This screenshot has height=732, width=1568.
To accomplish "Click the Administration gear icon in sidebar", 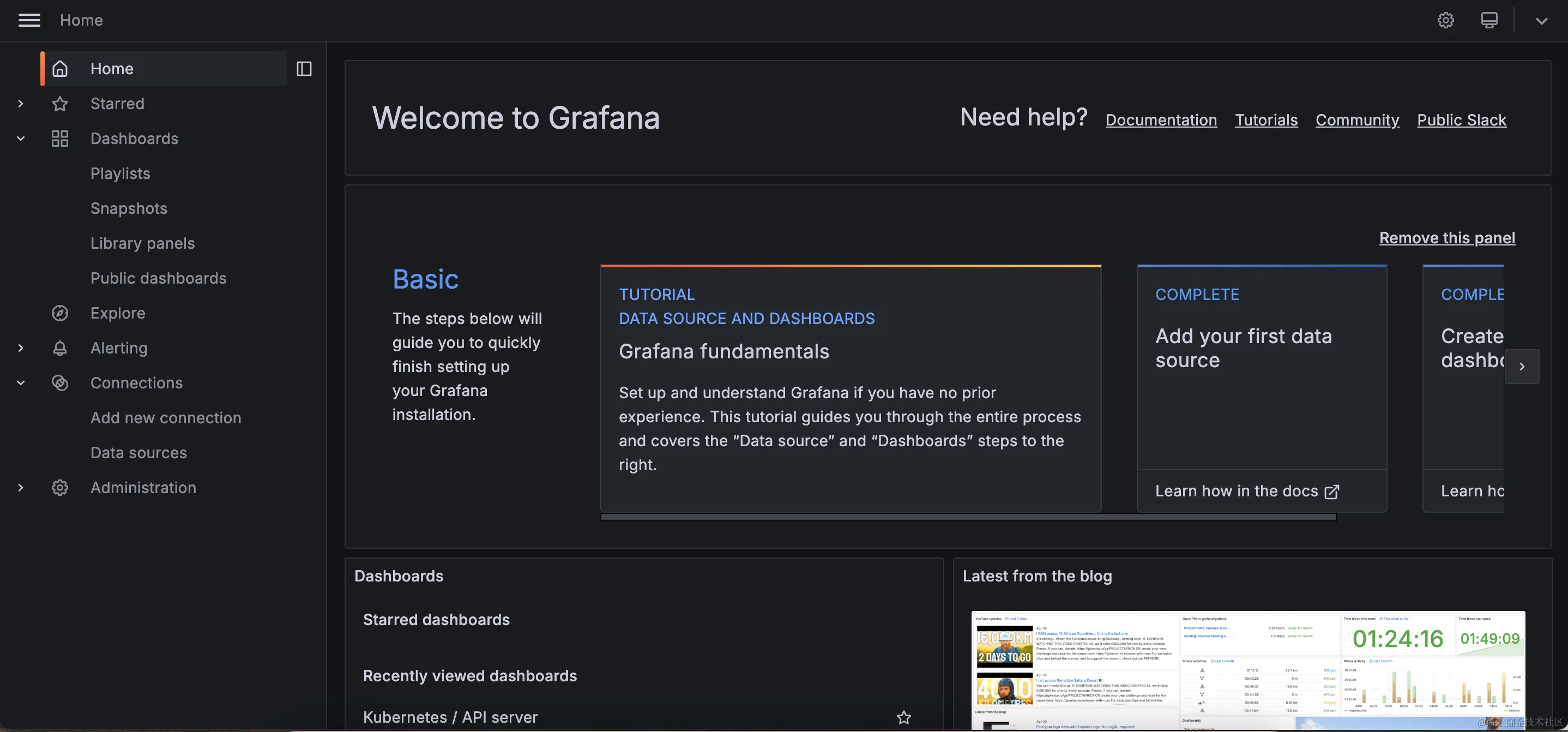I will point(59,488).
